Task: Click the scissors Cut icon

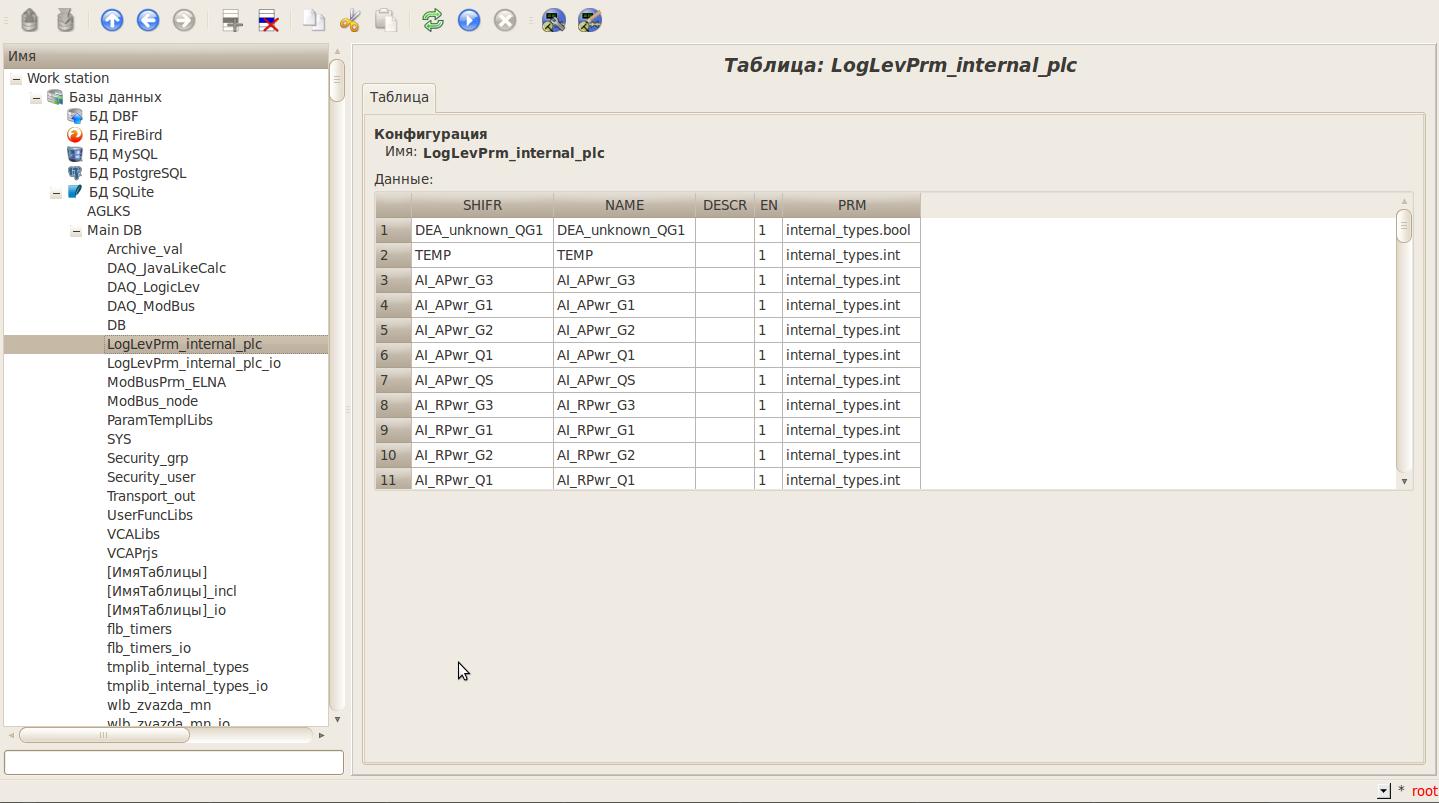Action: coord(350,20)
